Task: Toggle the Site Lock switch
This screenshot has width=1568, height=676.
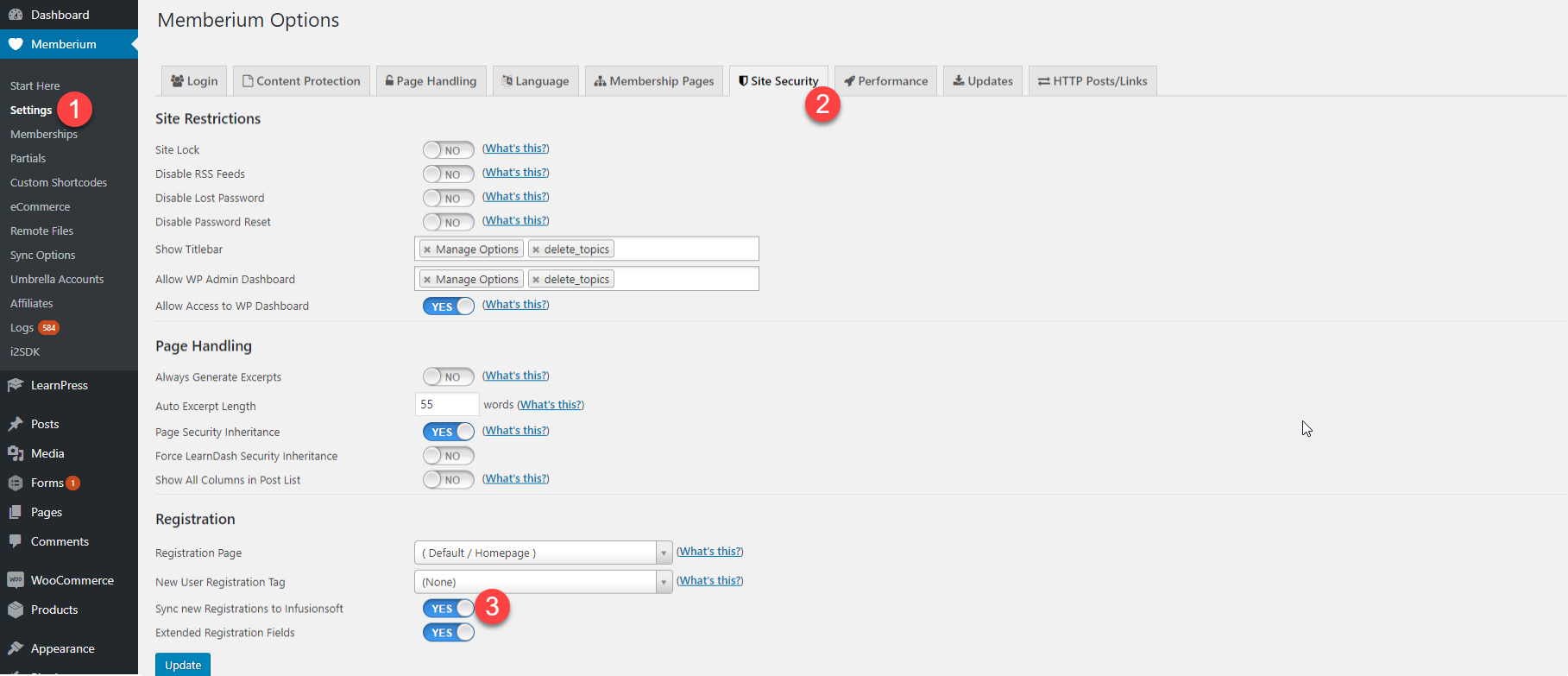Action: 449,150
